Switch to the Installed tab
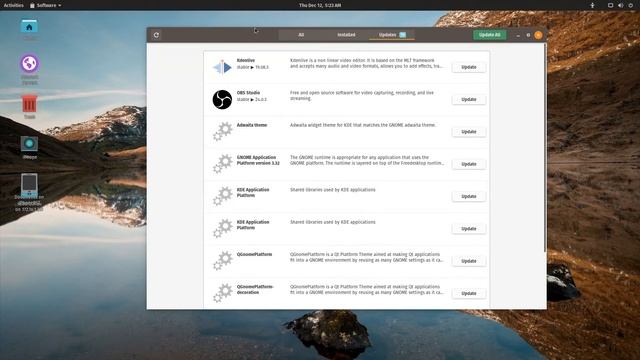Screen dimensions: 640x360 pyautogui.click(x=346, y=35)
